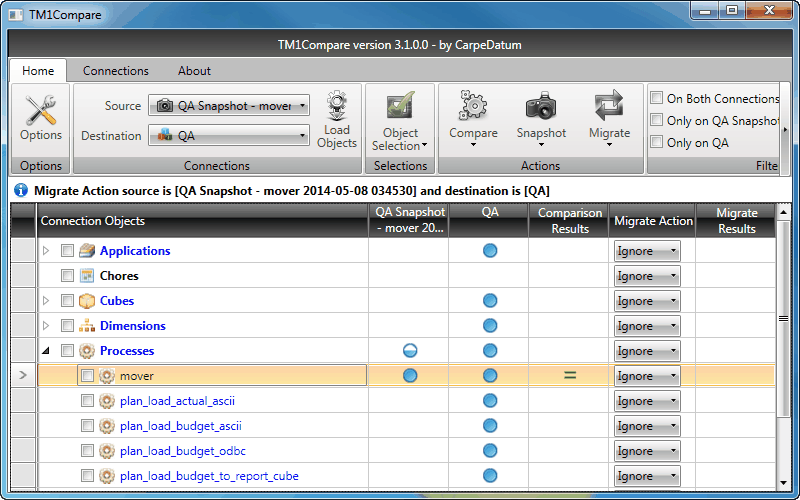Switch to the Connections tab
This screenshot has width=800, height=500.
[x=116, y=70]
